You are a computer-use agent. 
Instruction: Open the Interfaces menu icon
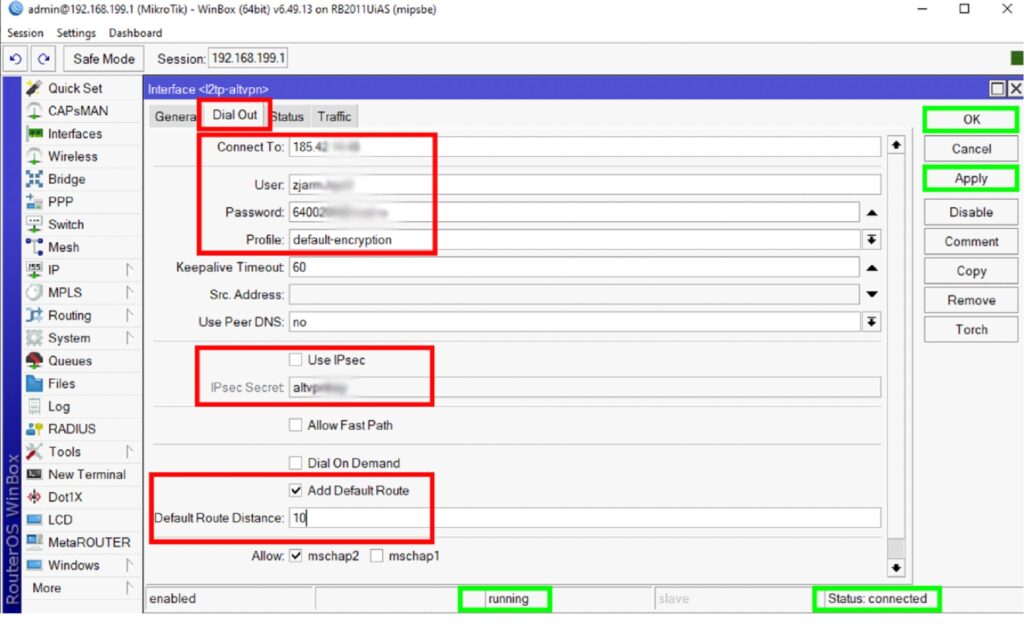(x=35, y=134)
